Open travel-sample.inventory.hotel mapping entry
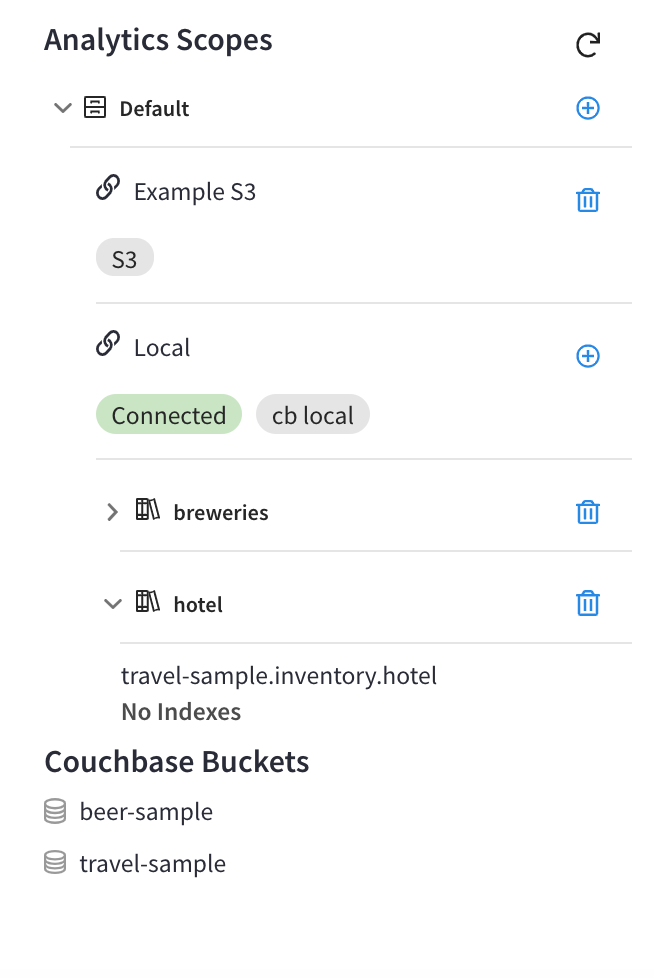Viewport: 654px width, 978px height. coord(278,676)
